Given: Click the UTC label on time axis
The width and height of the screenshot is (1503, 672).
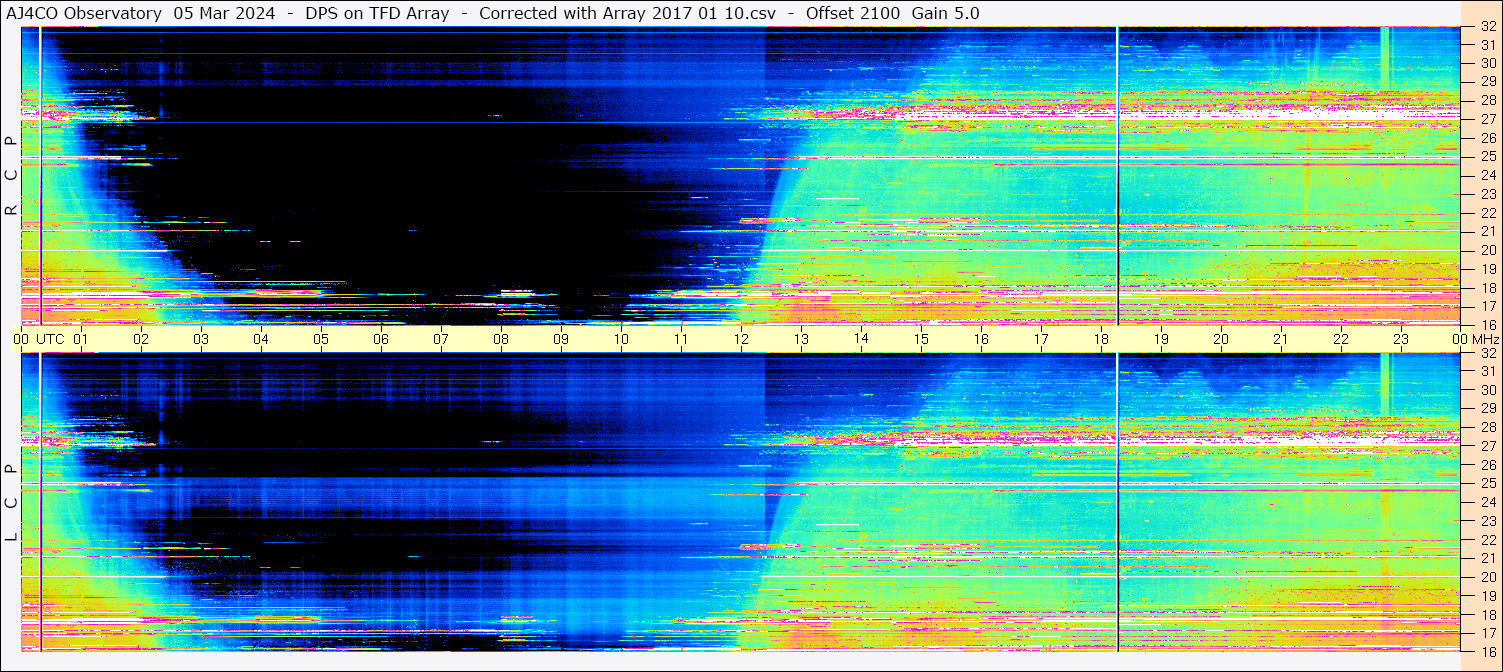Looking at the screenshot, I should click(50, 339).
